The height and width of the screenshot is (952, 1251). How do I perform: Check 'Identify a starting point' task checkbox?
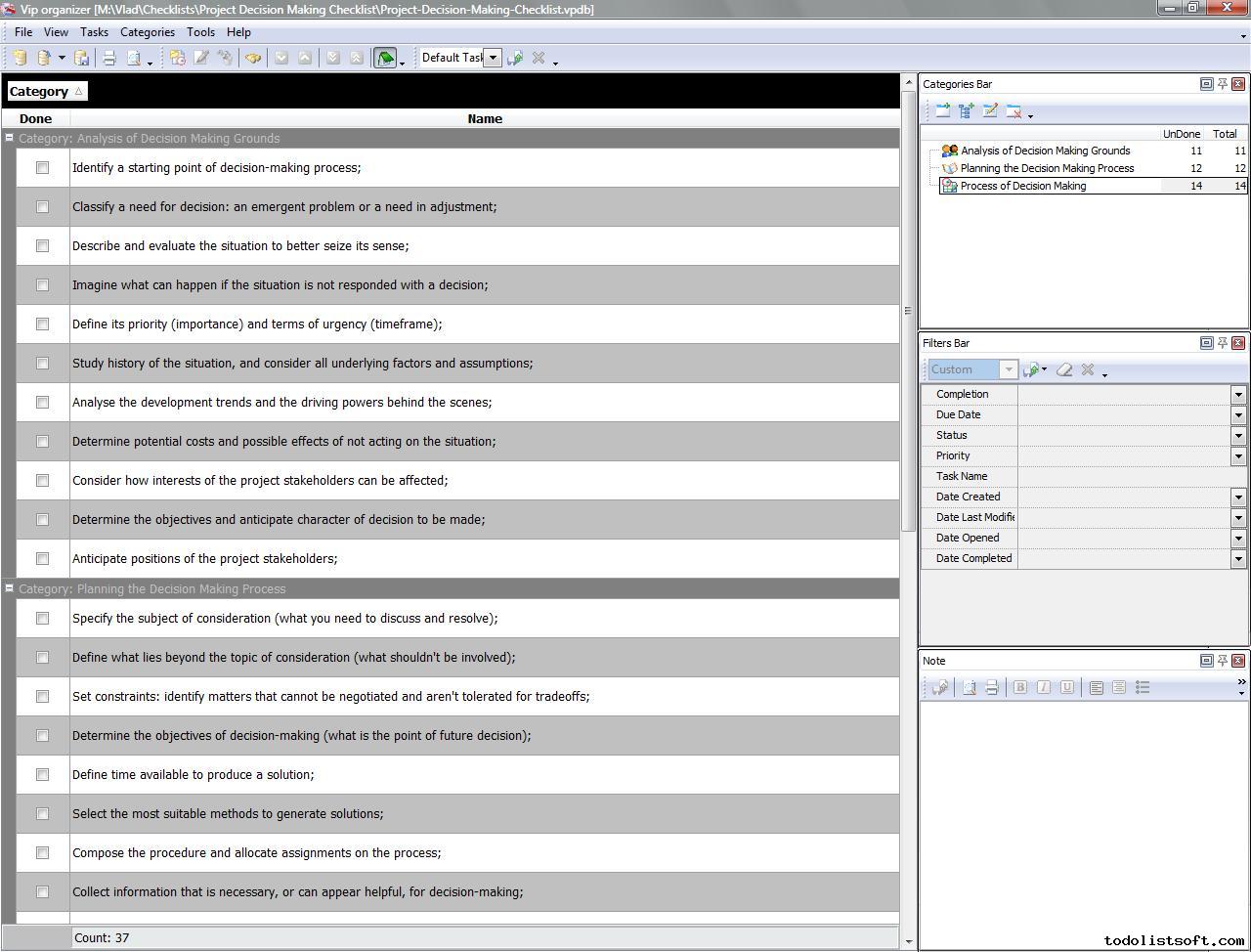click(42, 168)
